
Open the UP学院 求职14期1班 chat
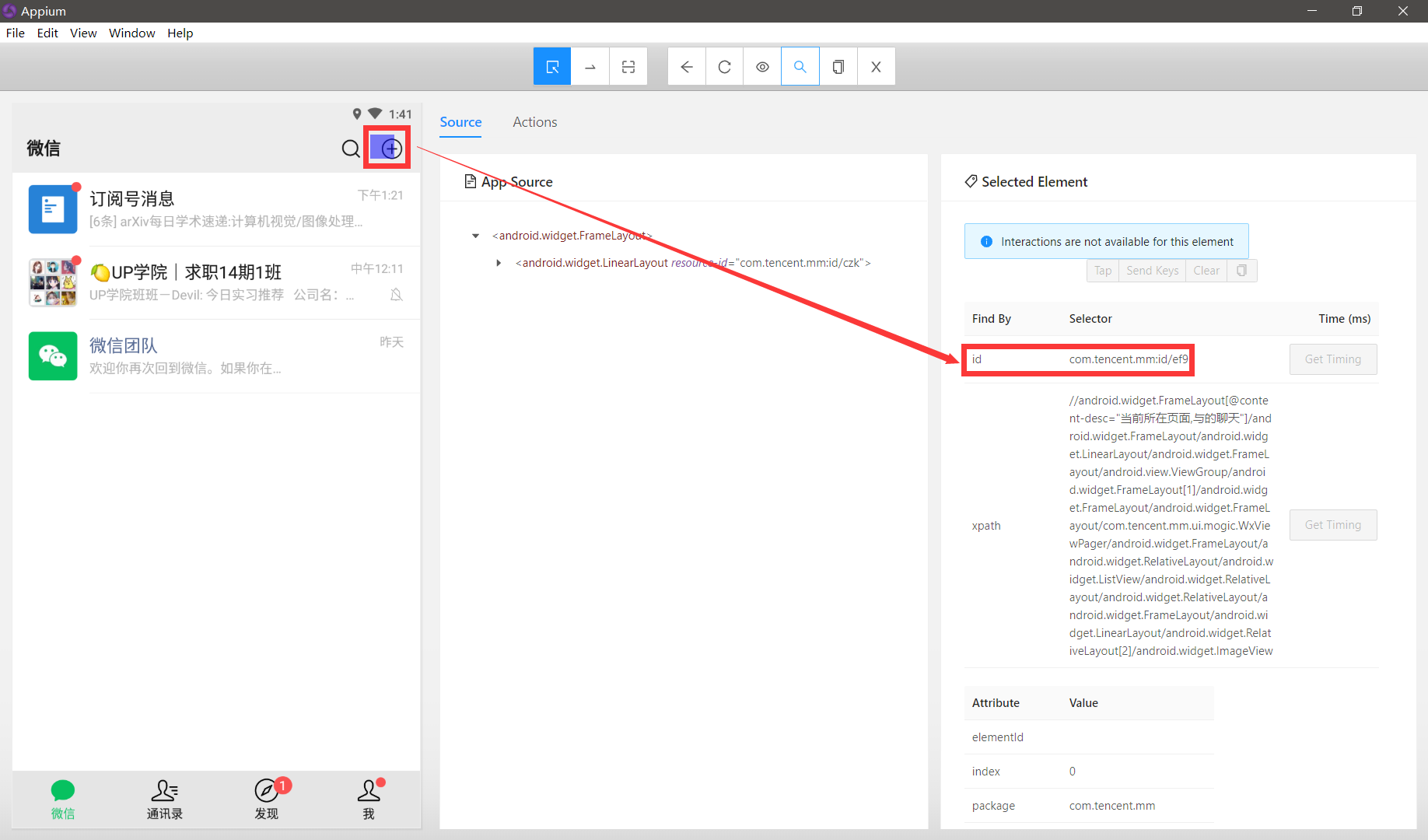click(x=216, y=282)
